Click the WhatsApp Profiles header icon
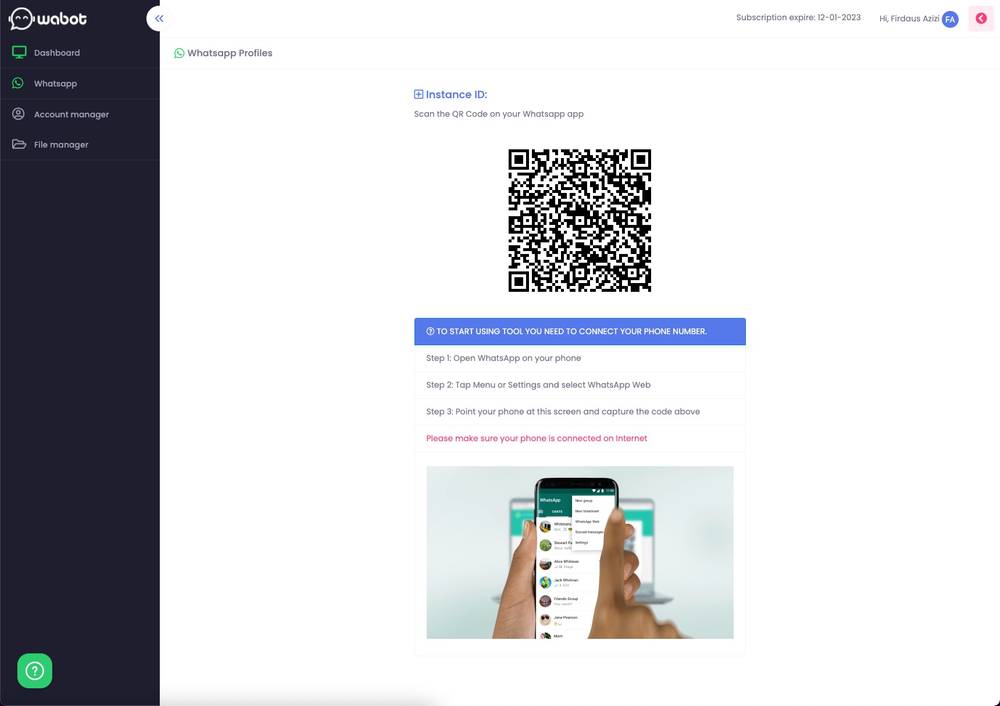Viewport: 1000px width, 706px height. tap(179, 52)
